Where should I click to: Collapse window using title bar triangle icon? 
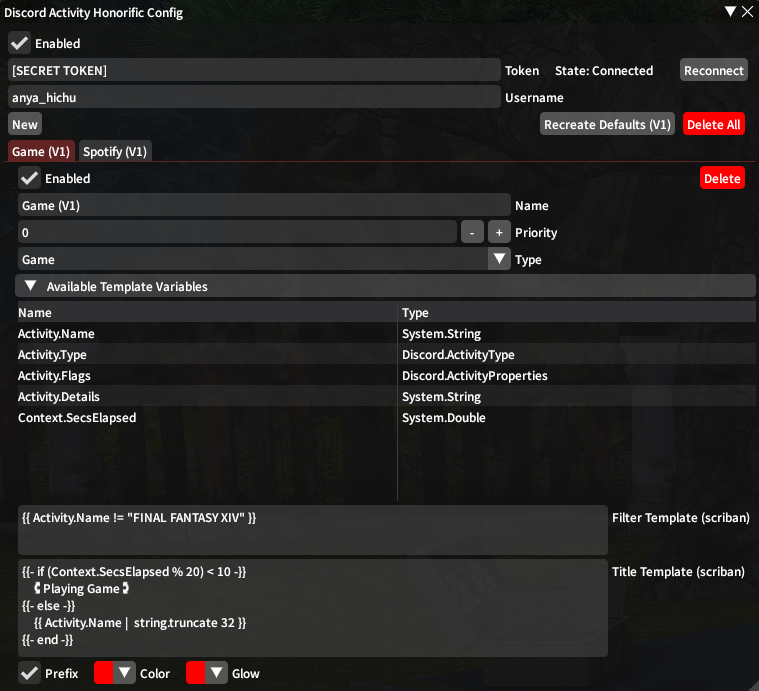(730, 12)
